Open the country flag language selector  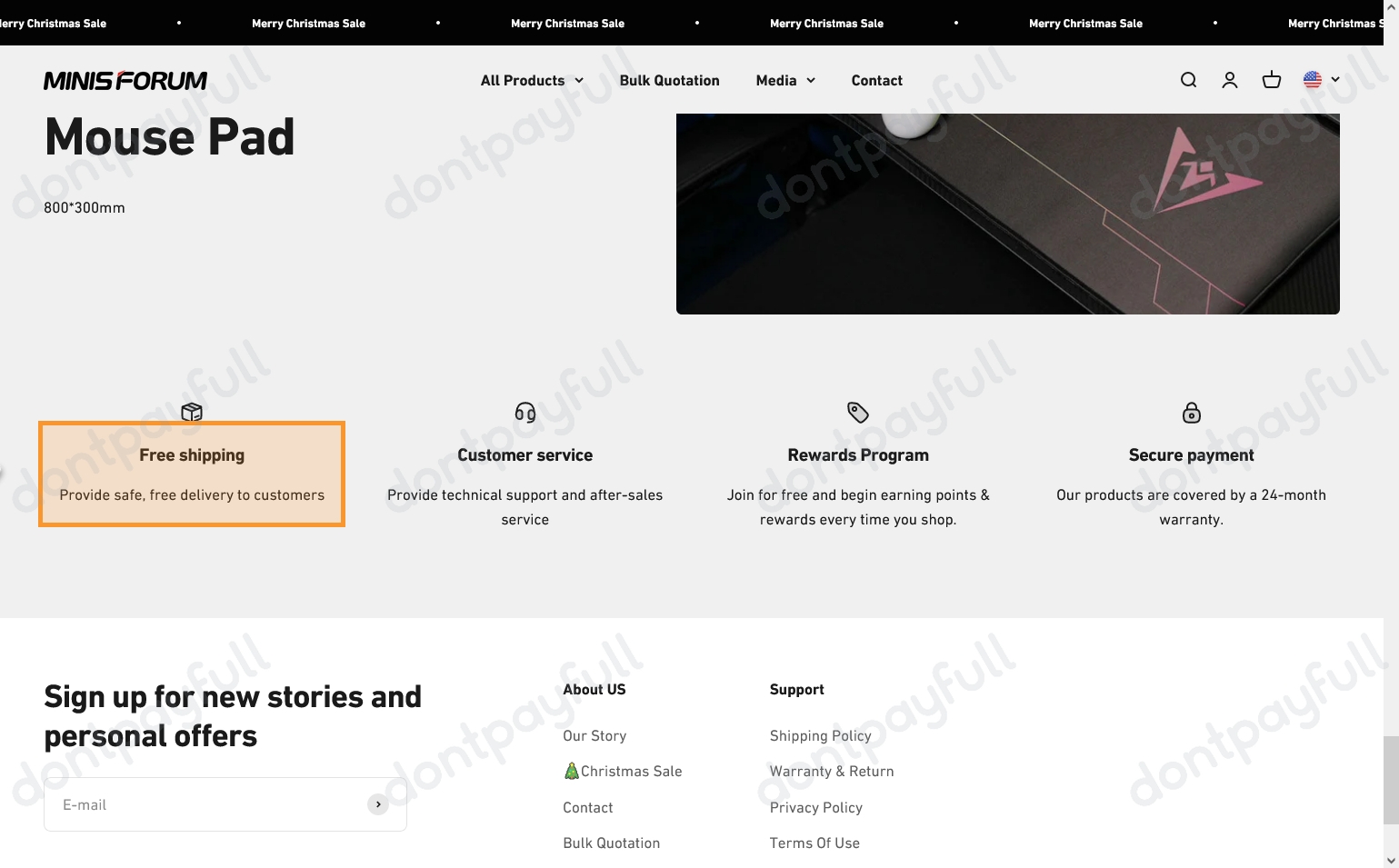(x=1319, y=80)
